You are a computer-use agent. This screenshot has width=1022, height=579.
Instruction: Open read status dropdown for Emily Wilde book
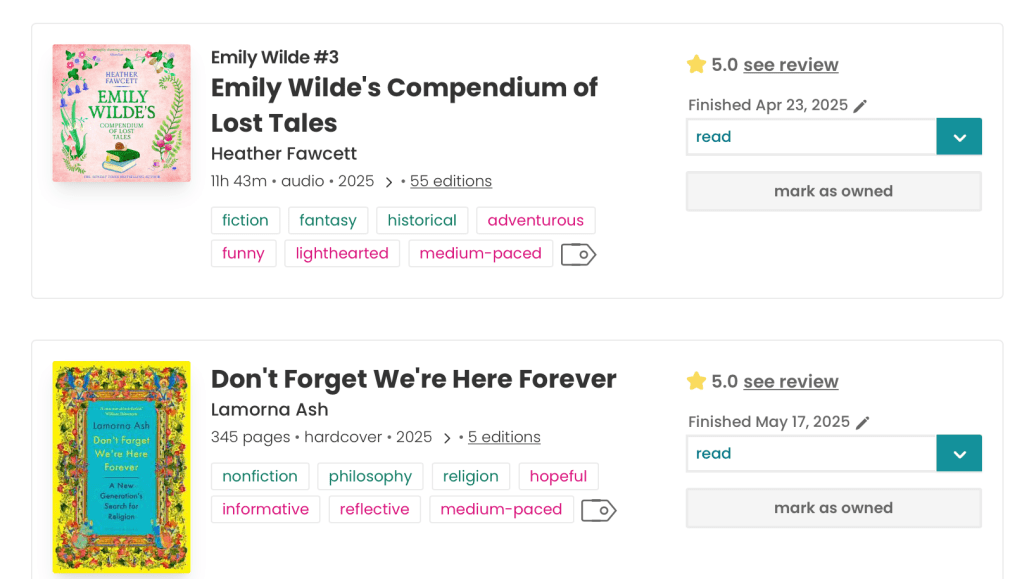point(959,137)
